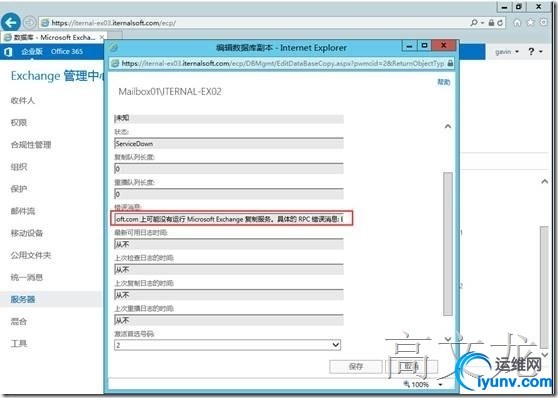
Task: Click the 取消 cancel button
Action: point(412,367)
